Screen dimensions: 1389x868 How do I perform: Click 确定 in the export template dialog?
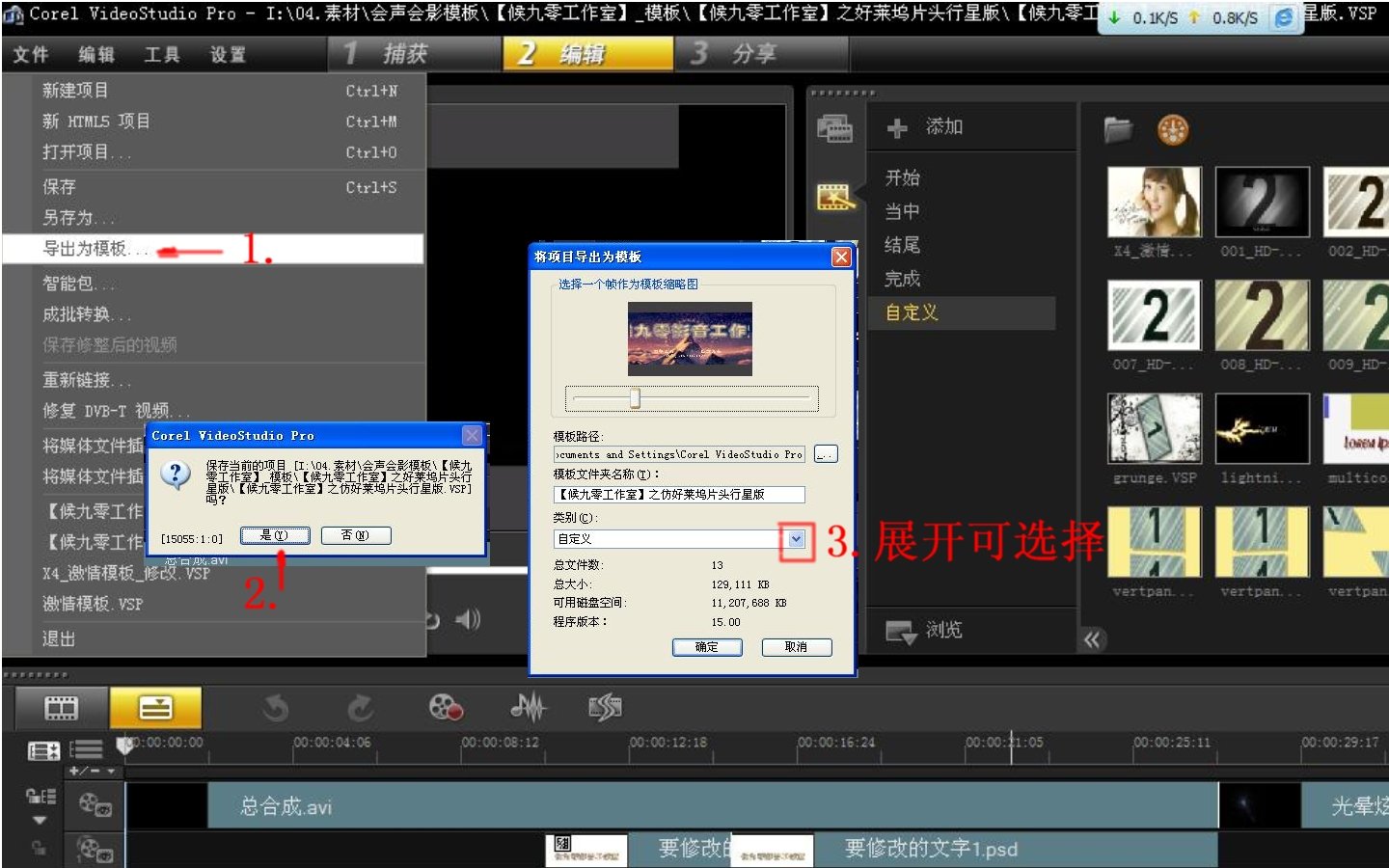pyautogui.click(x=707, y=647)
